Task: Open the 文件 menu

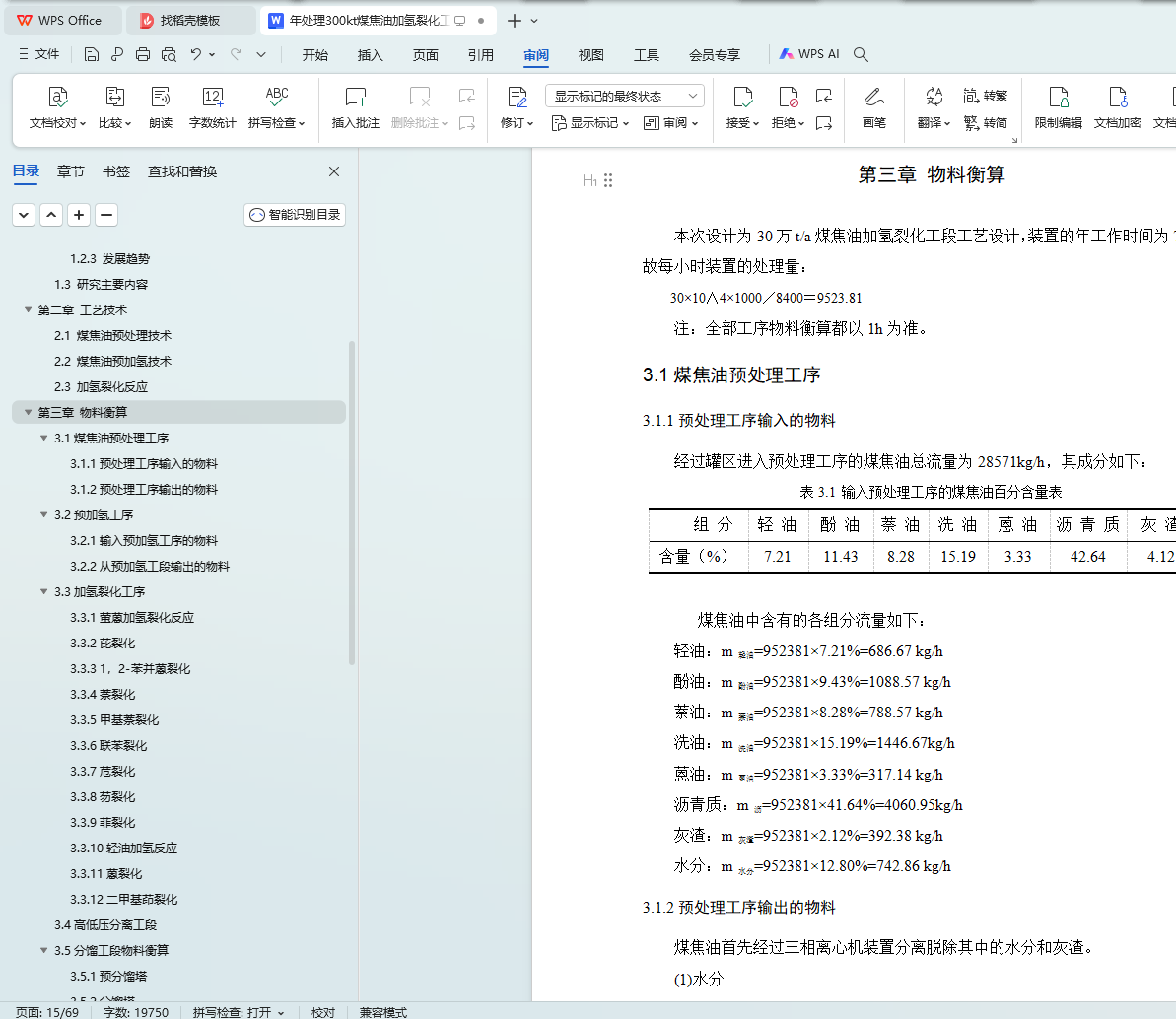Action: pyautogui.click(x=39, y=54)
